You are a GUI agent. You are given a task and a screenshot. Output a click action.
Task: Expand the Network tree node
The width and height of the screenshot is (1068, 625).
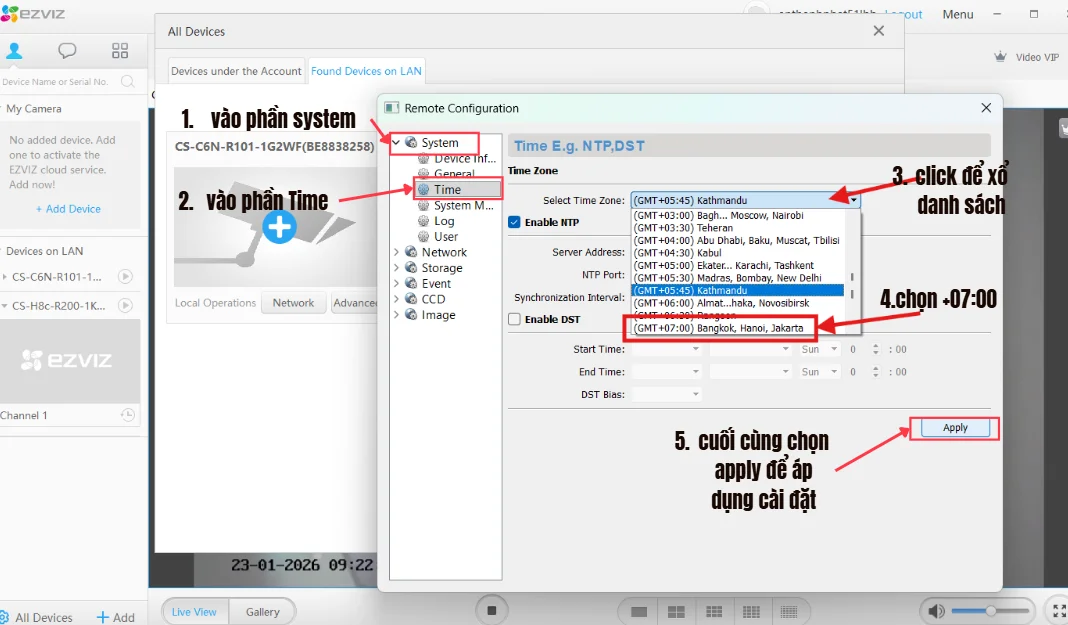(x=397, y=253)
